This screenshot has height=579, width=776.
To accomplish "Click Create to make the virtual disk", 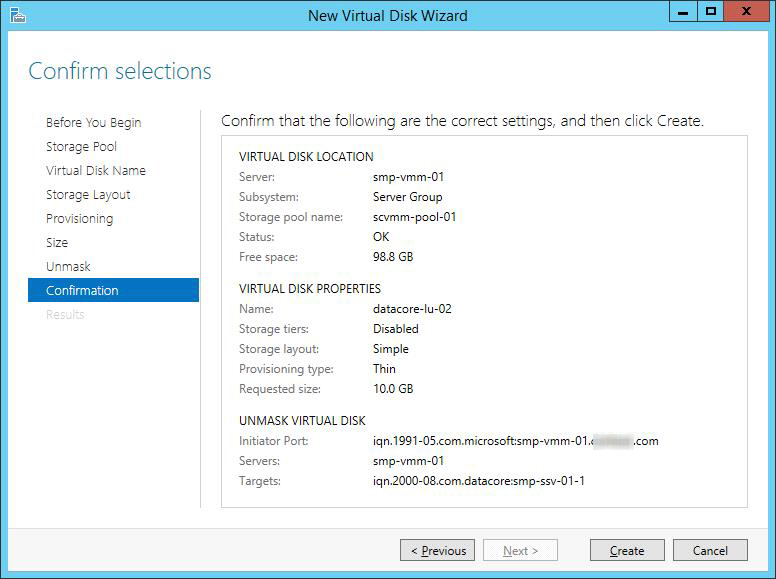I will coord(627,550).
